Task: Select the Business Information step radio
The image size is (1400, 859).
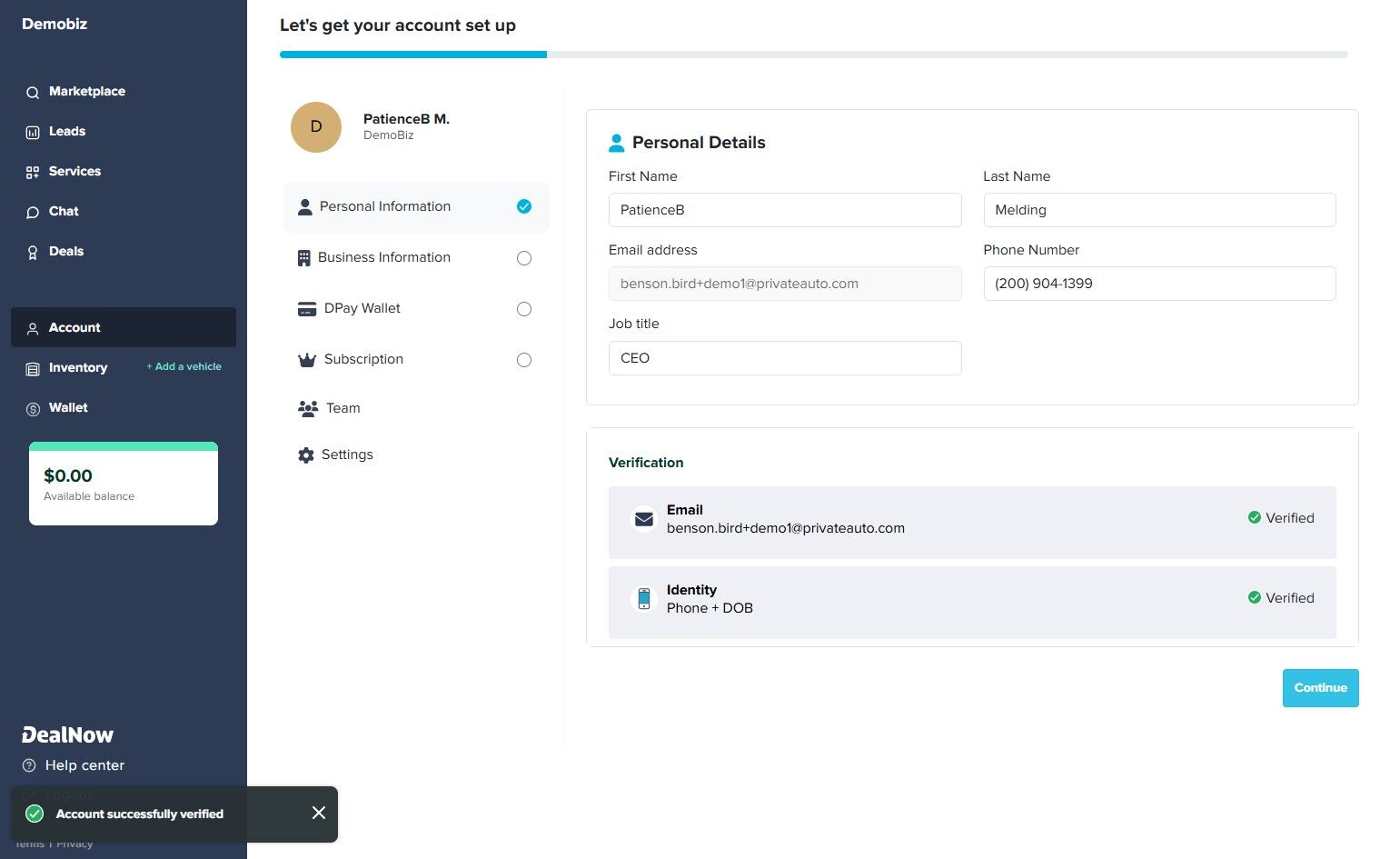Action: click(524, 258)
